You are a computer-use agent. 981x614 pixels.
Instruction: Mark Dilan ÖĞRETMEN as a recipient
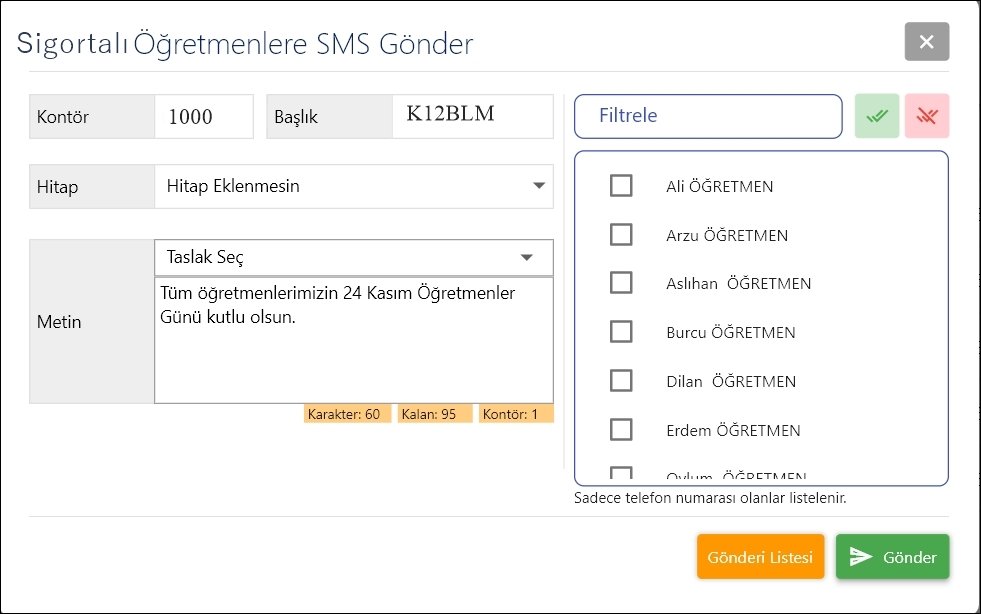(x=621, y=381)
